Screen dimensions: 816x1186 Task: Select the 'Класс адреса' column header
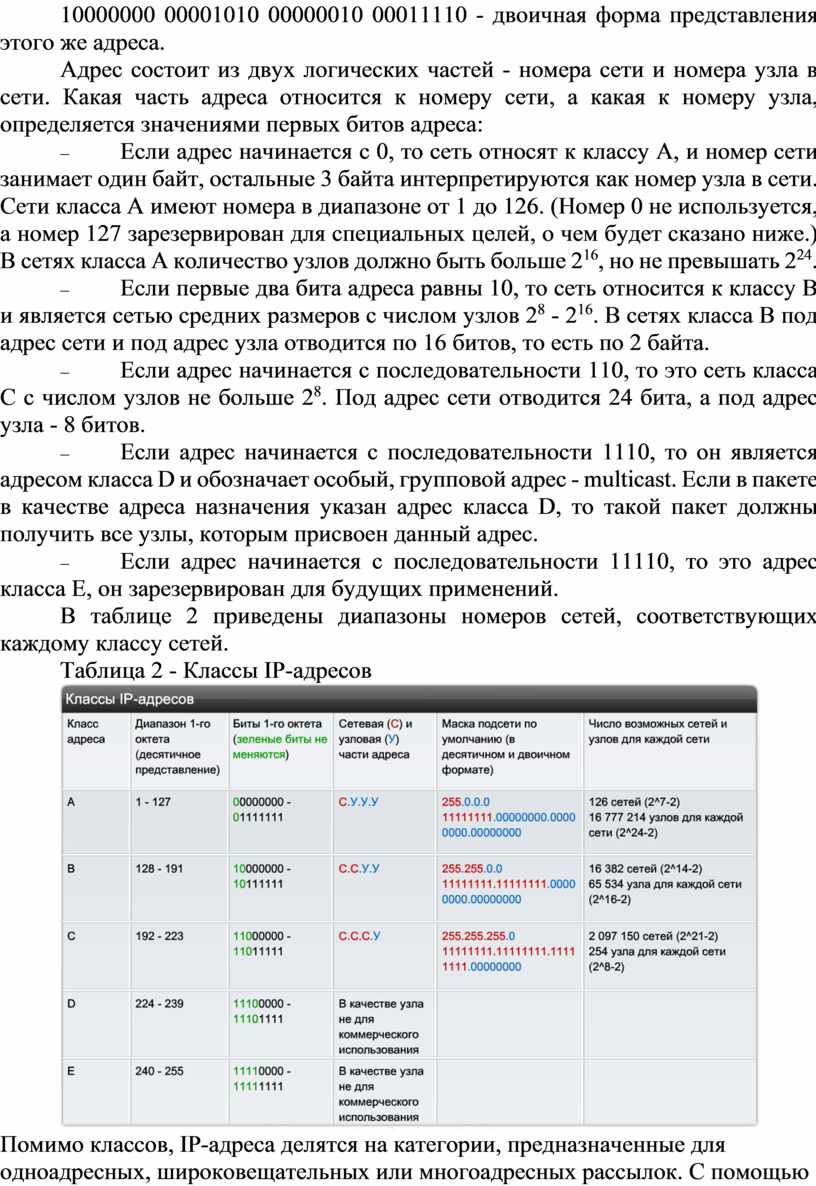(86, 731)
